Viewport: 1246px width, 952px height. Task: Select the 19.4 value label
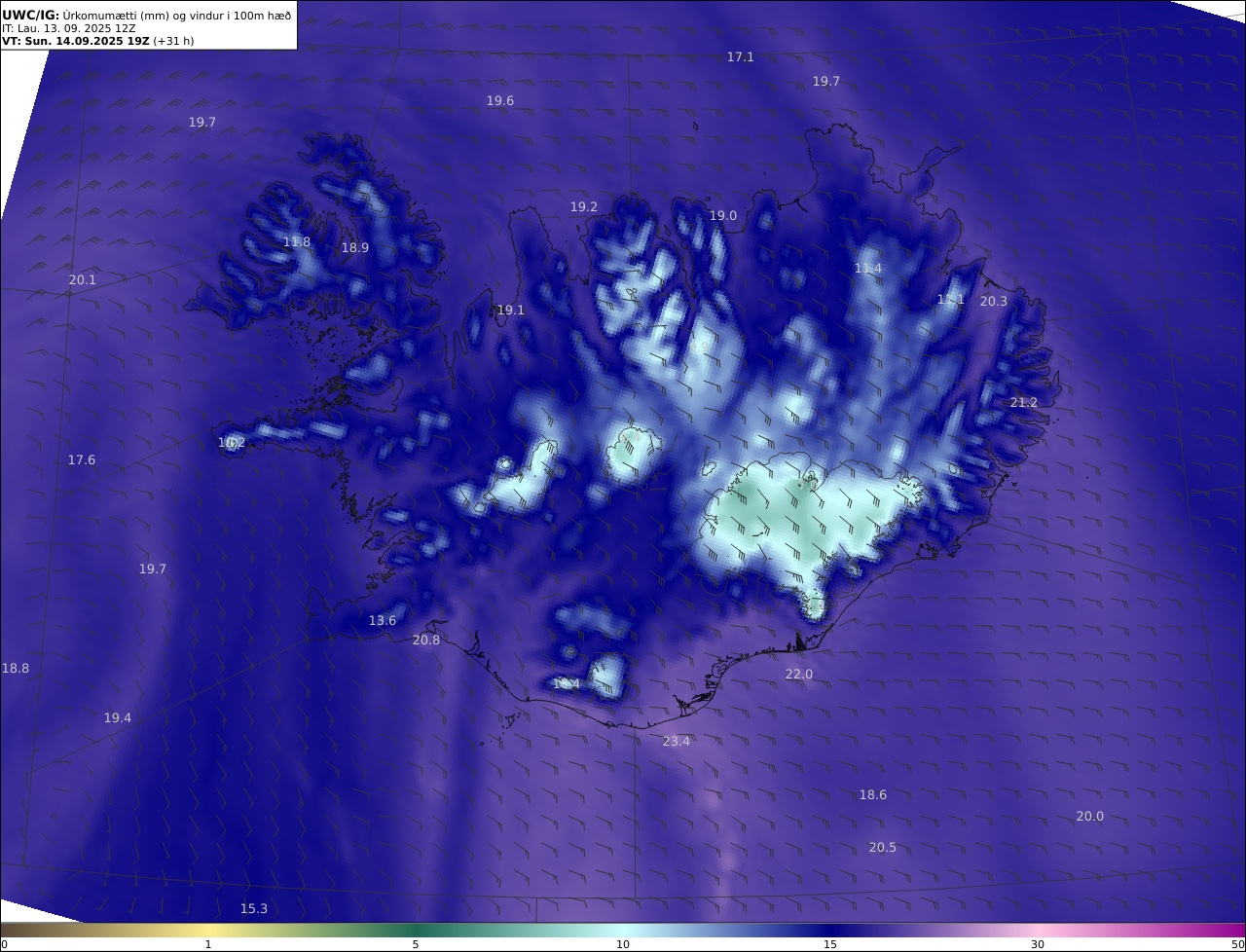click(118, 718)
